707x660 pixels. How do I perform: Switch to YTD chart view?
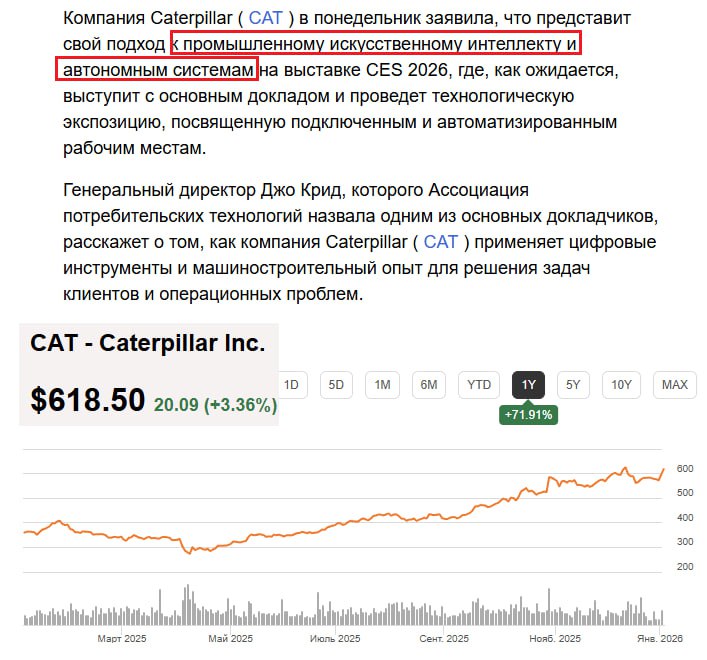479,385
